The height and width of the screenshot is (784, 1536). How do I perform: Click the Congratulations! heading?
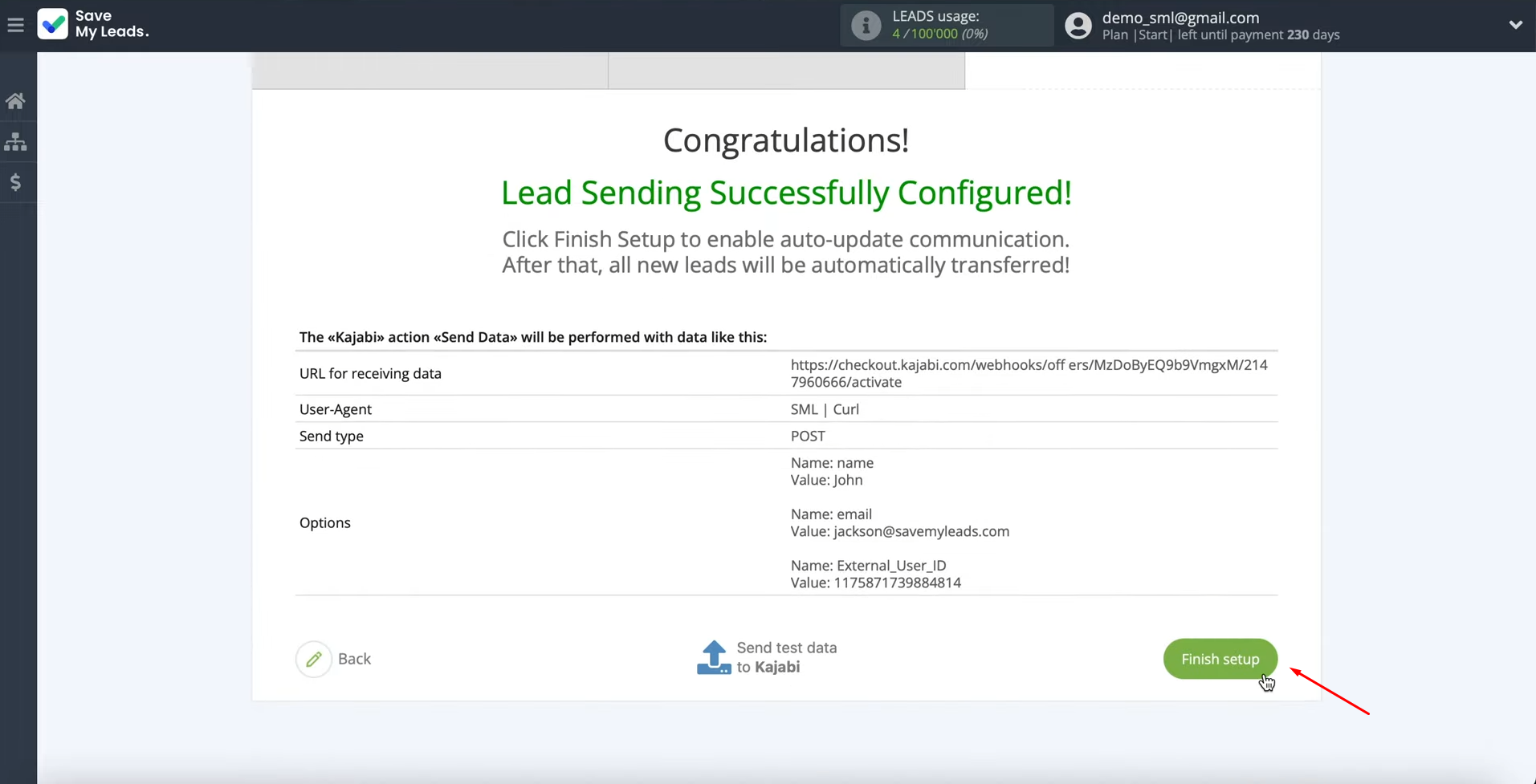pos(786,140)
